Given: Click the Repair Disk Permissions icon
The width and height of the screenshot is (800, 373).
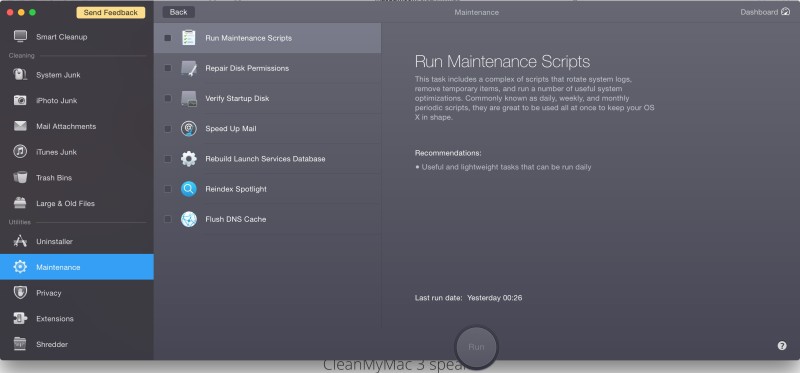Looking at the screenshot, I should (189, 68).
